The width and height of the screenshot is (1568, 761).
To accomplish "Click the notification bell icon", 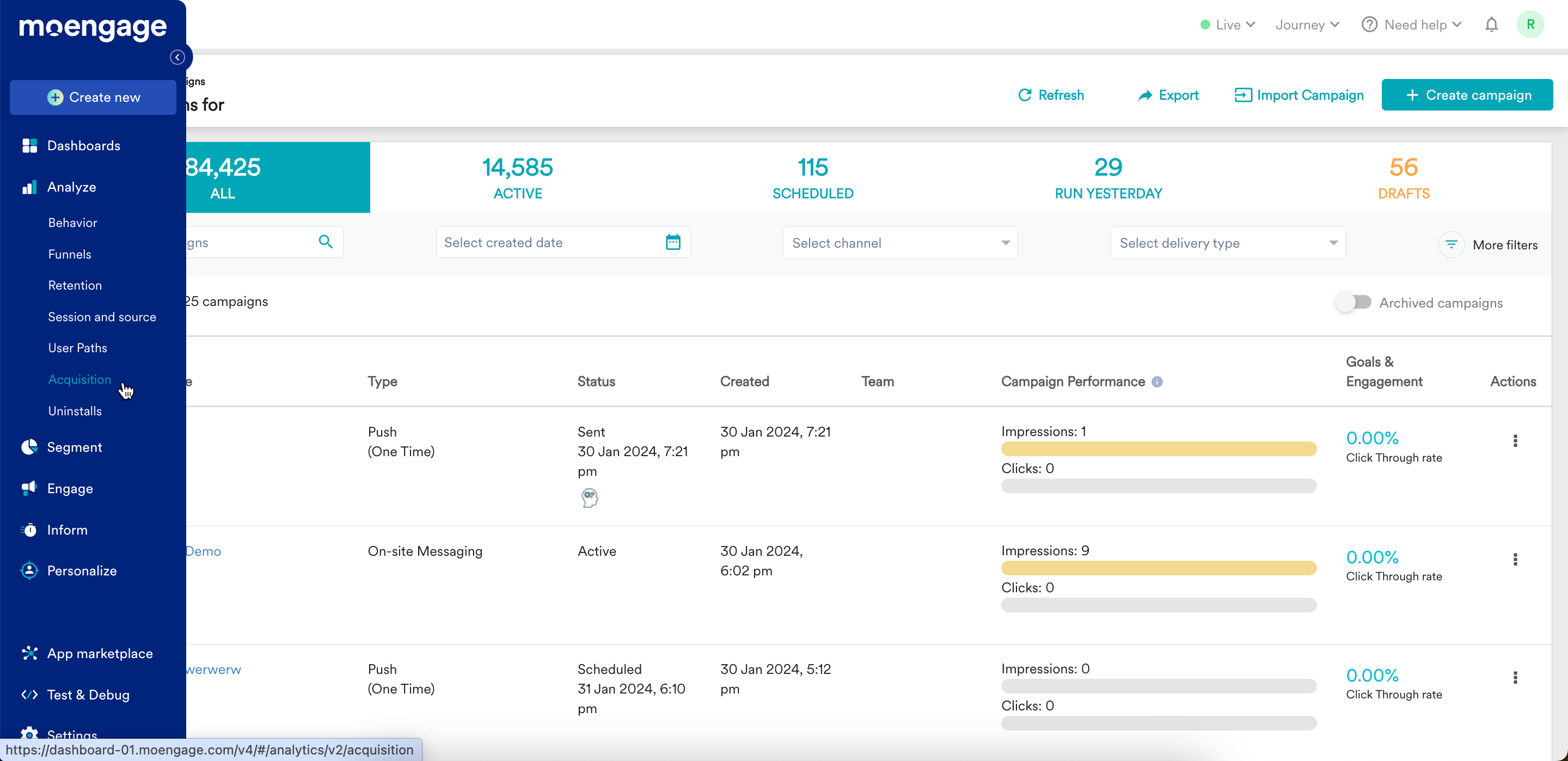I will (1491, 25).
